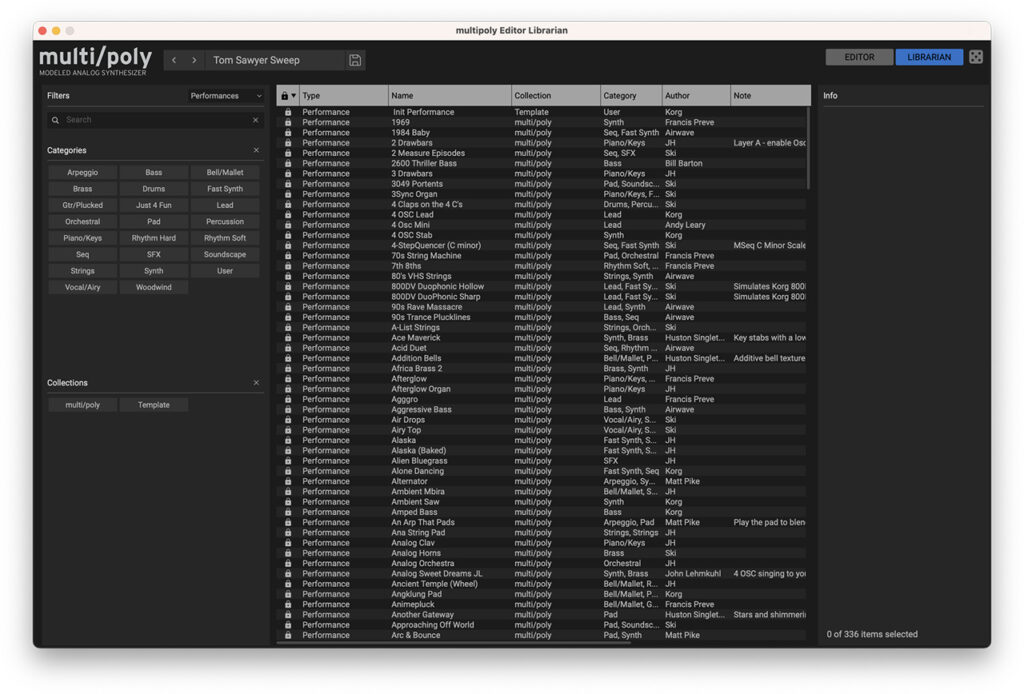The width and height of the screenshot is (1024, 694).
Task: Toggle the Soundscape category filter
Action: click(x=225, y=254)
